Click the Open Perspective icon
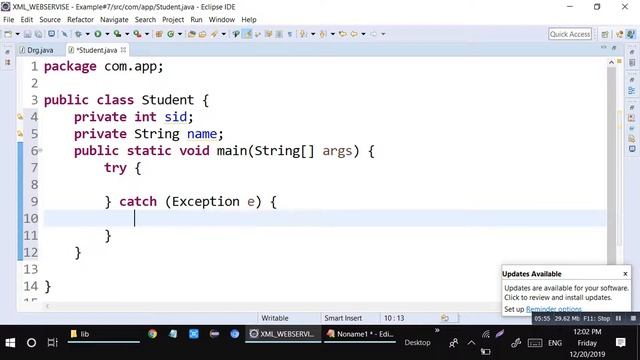This screenshot has height=360, width=640. click(x=605, y=34)
